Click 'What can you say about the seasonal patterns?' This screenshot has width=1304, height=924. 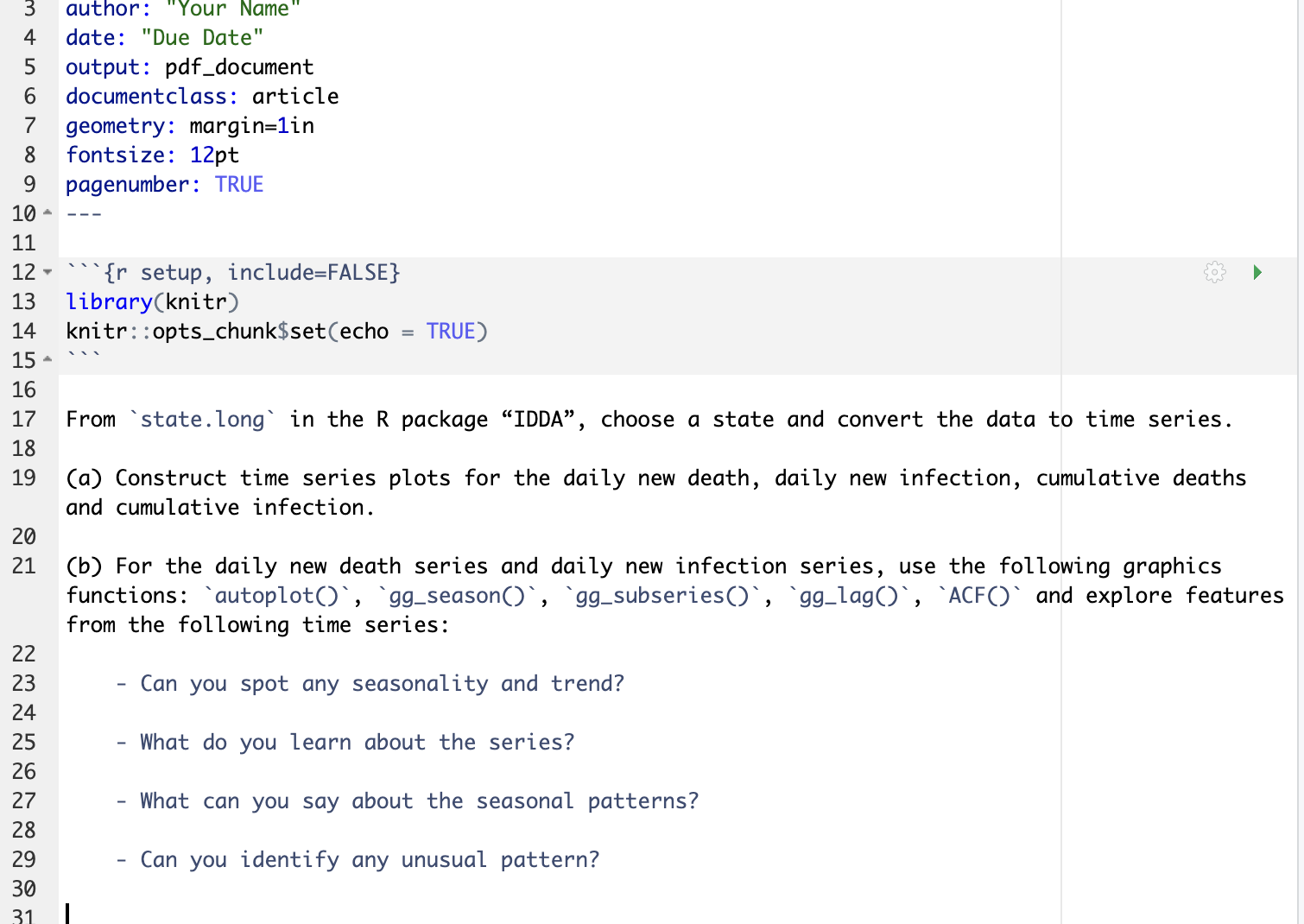tap(419, 801)
